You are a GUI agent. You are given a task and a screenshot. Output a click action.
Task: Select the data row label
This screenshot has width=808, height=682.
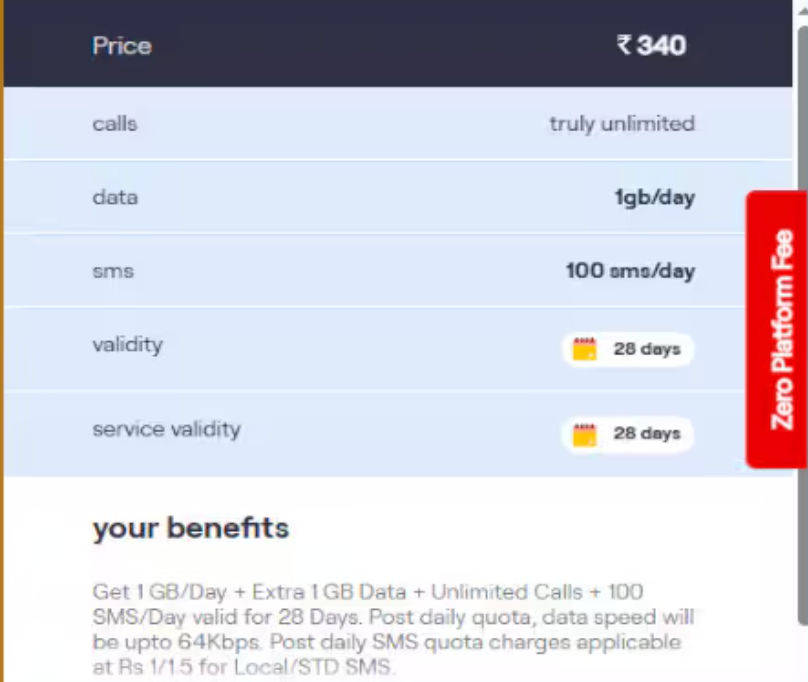pos(115,197)
